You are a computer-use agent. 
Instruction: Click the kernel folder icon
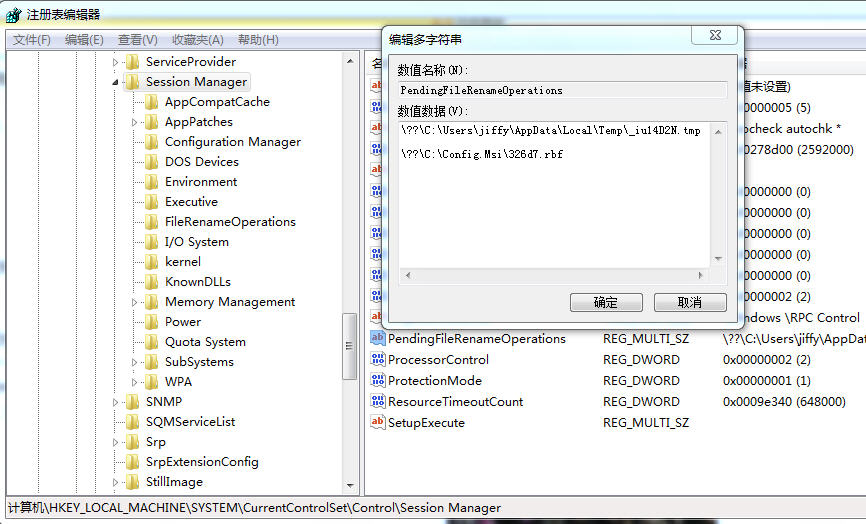point(152,262)
